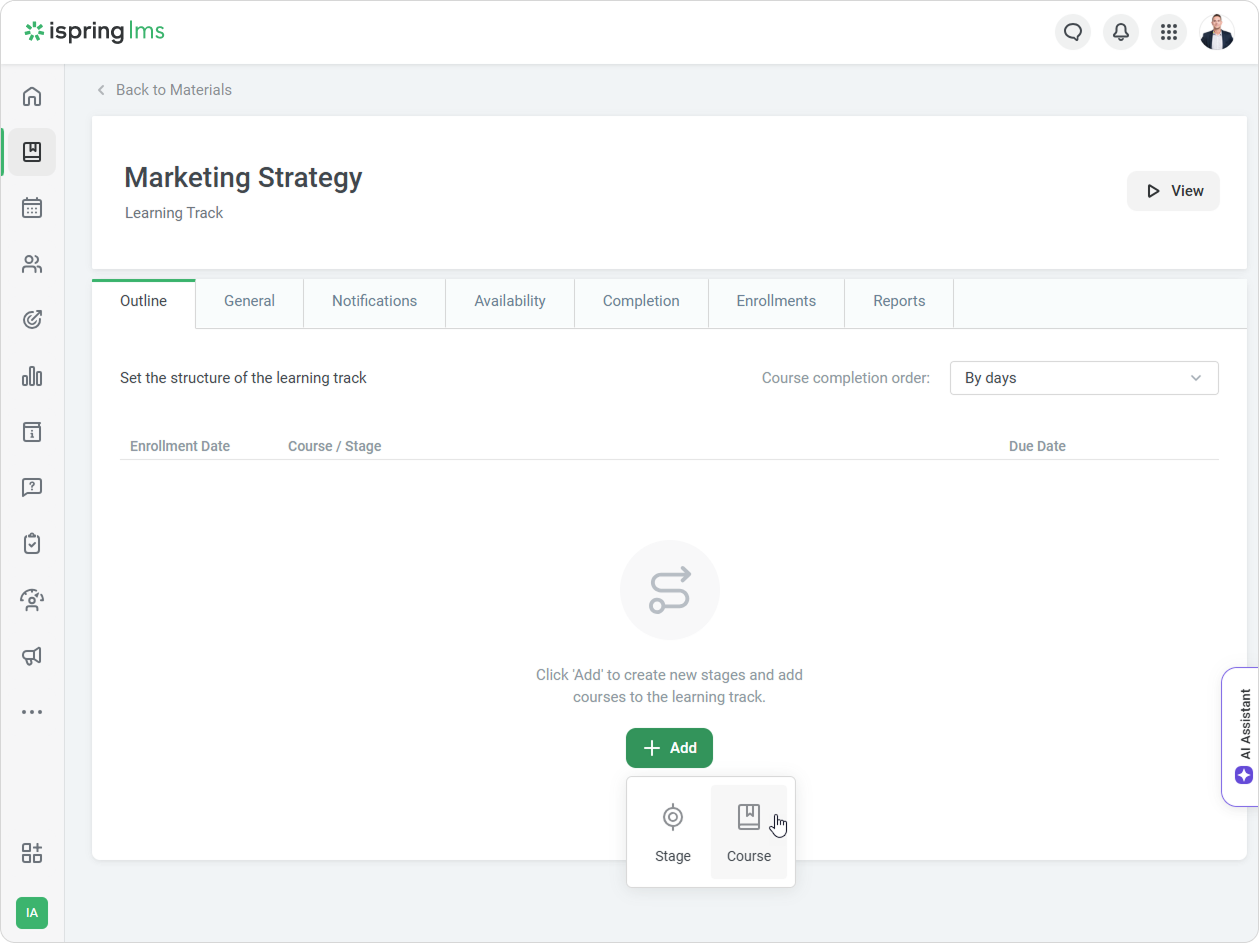
Task: Select Course from the Add menu
Action: pos(749,832)
